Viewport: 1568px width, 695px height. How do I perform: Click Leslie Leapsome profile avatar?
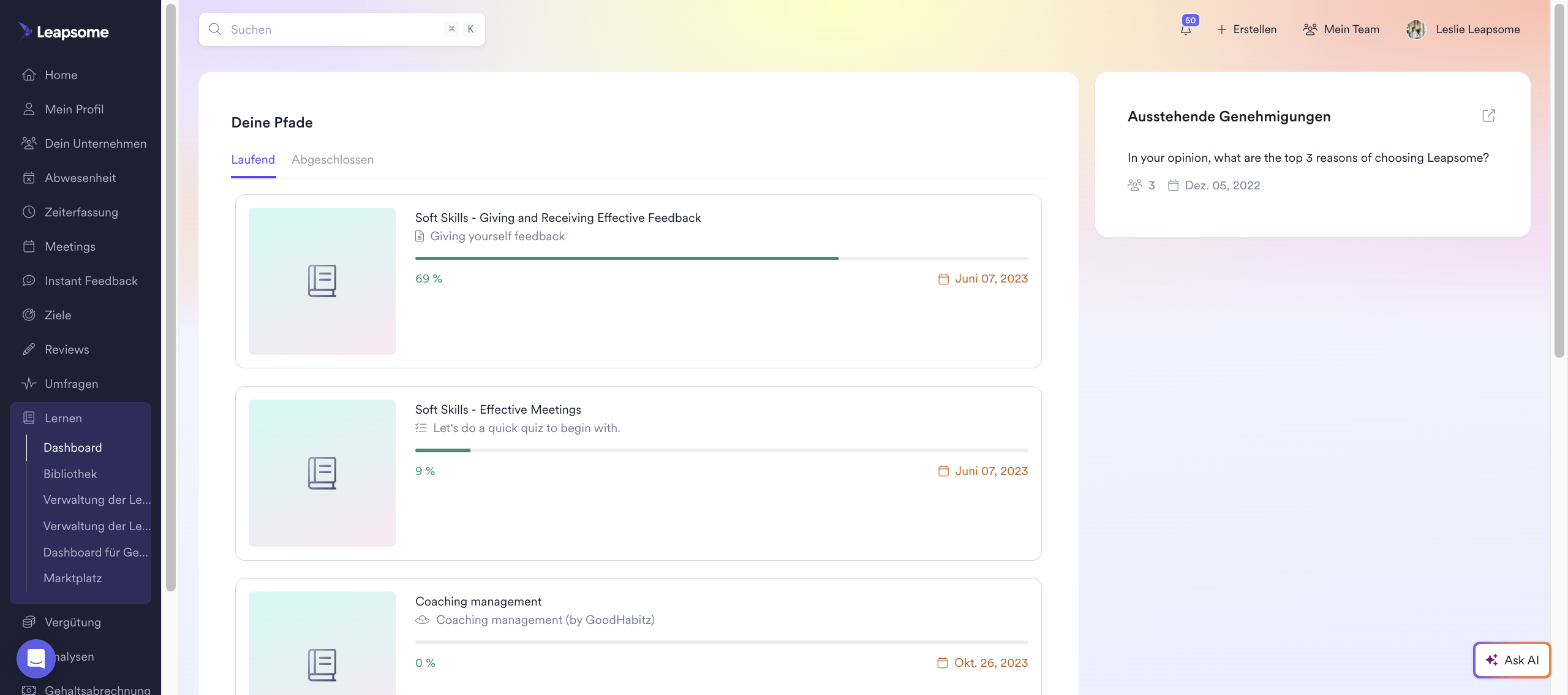(x=1415, y=29)
